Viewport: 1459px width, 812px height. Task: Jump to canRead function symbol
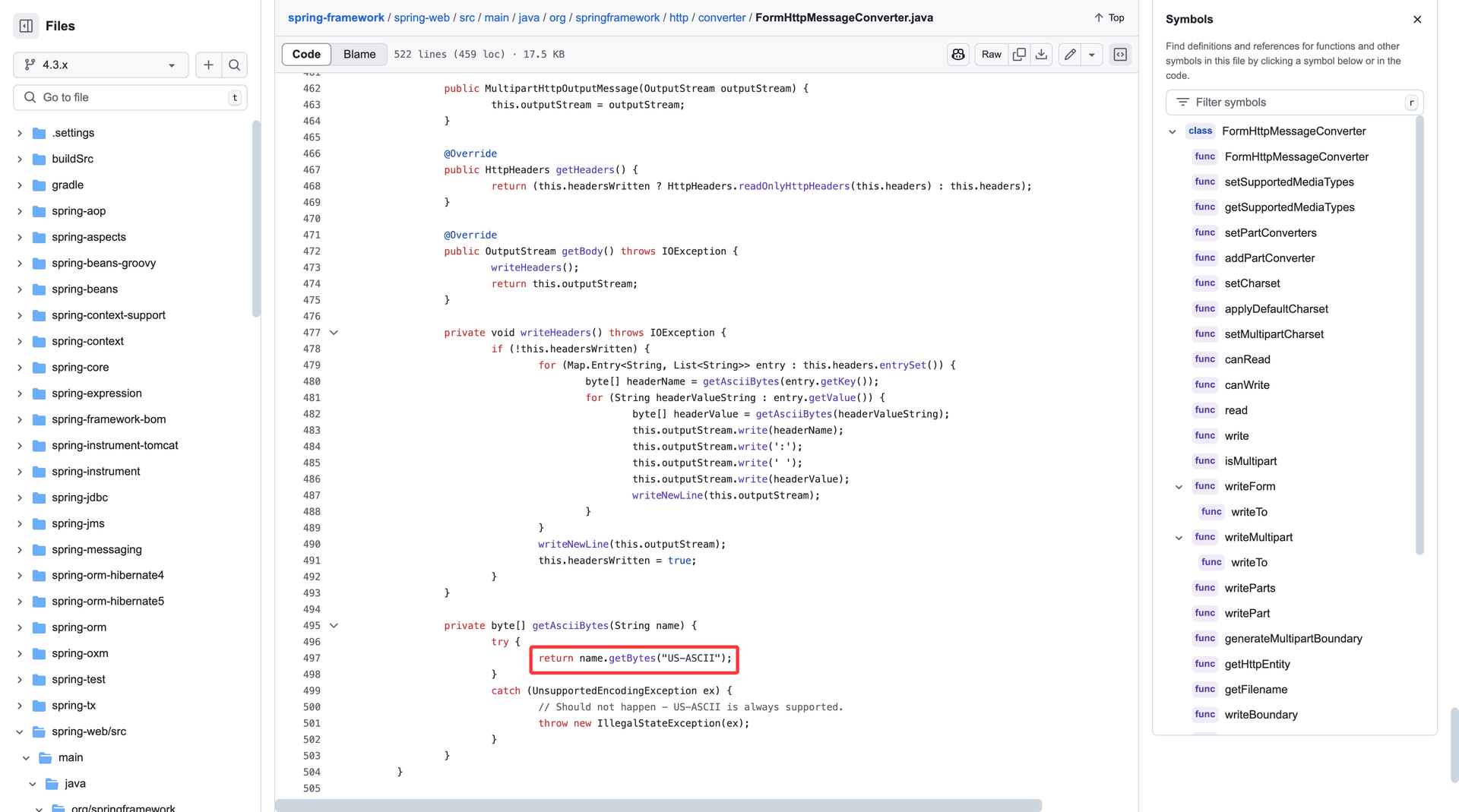point(1247,359)
